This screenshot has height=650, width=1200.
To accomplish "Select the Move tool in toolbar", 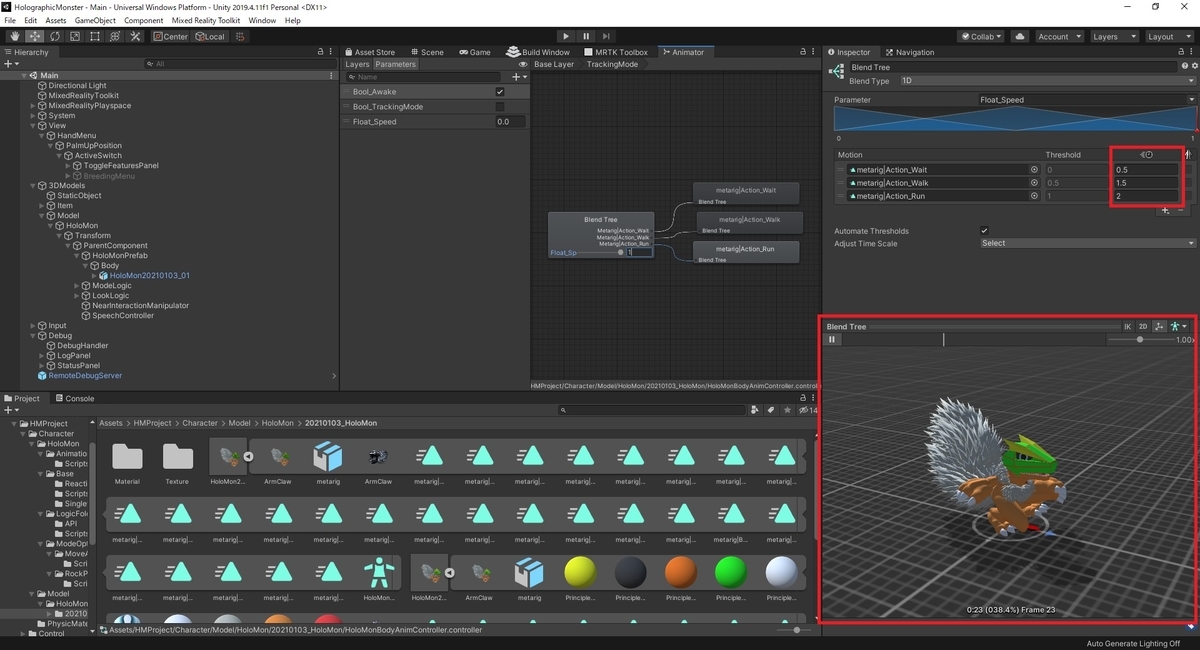I will point(34,36).
